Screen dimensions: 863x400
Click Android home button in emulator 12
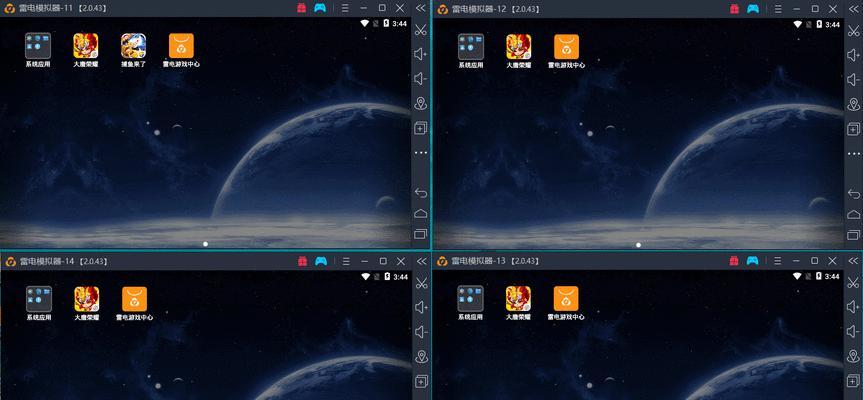[x=854, y=215]
